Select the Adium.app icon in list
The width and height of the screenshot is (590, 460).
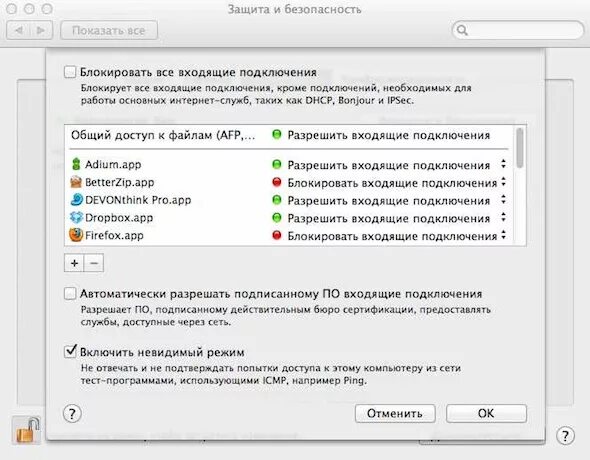(x=76, y=164)
